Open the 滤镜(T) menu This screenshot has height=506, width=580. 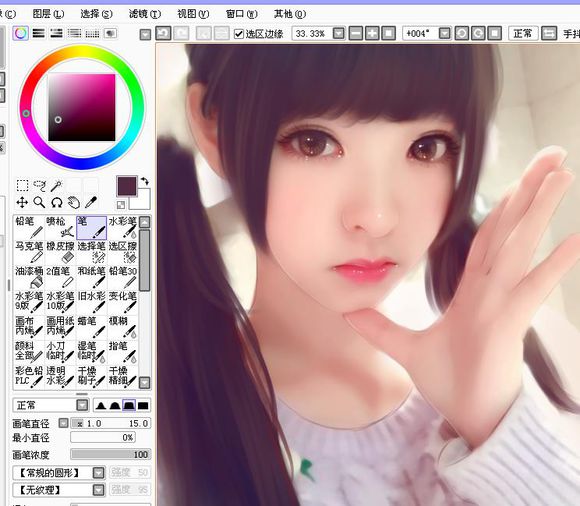[145, 14]
